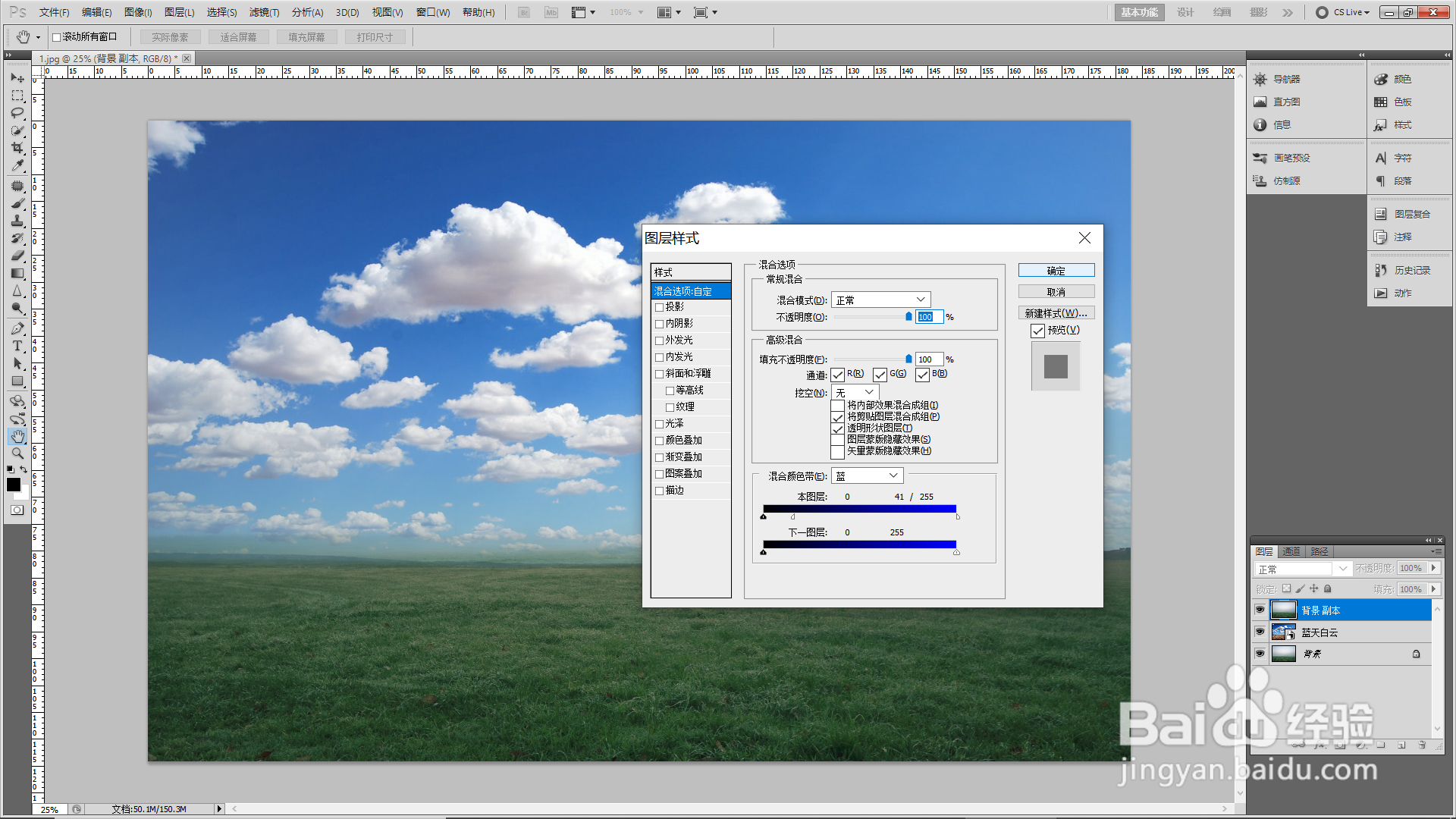Image resolution: width=1456 pixels, height=819 pixels.
Task: Click the foreground color swatch
Action: pyautogui.click(x=14, y=485)
